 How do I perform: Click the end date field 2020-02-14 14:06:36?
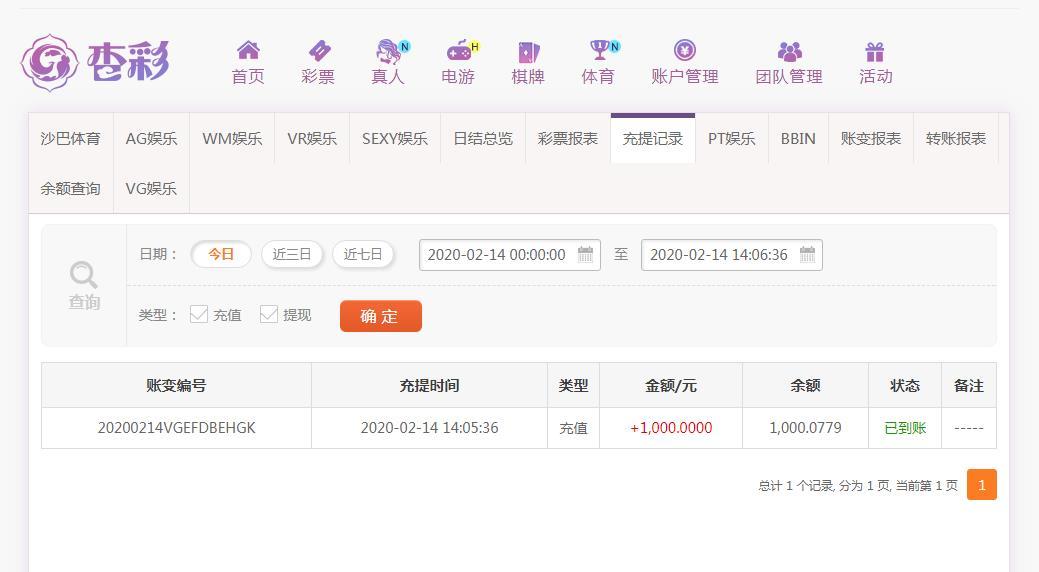(732, 255)
